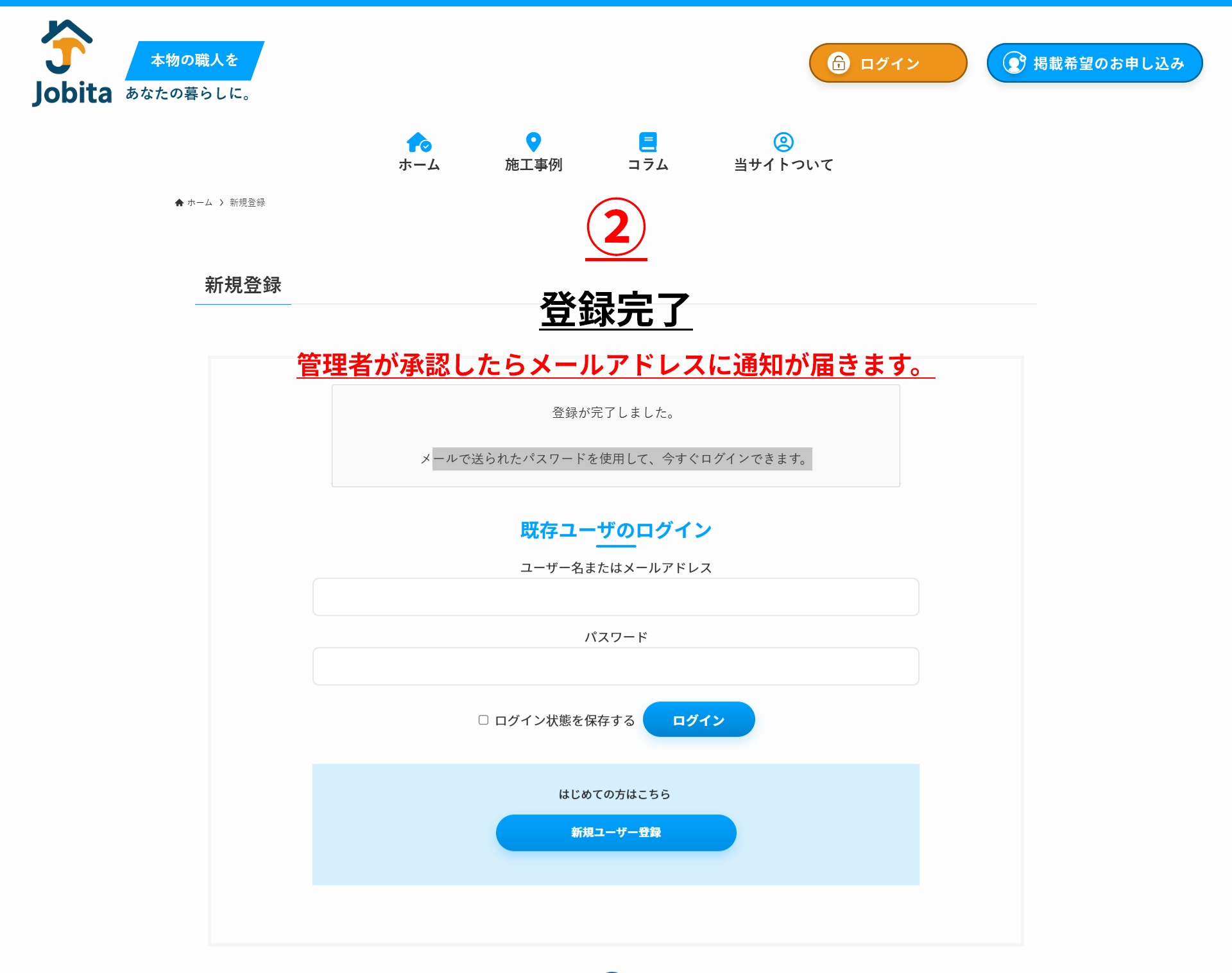Click the breadcrumb home icon
1232x973 pixels.
click(x=179, y=203)
